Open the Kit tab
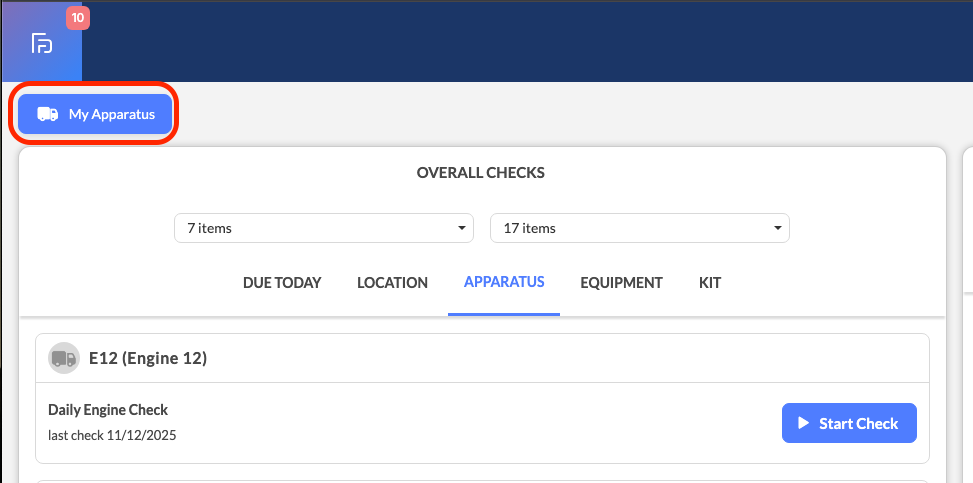The image size is (973, 483). (x=710, y=283)
